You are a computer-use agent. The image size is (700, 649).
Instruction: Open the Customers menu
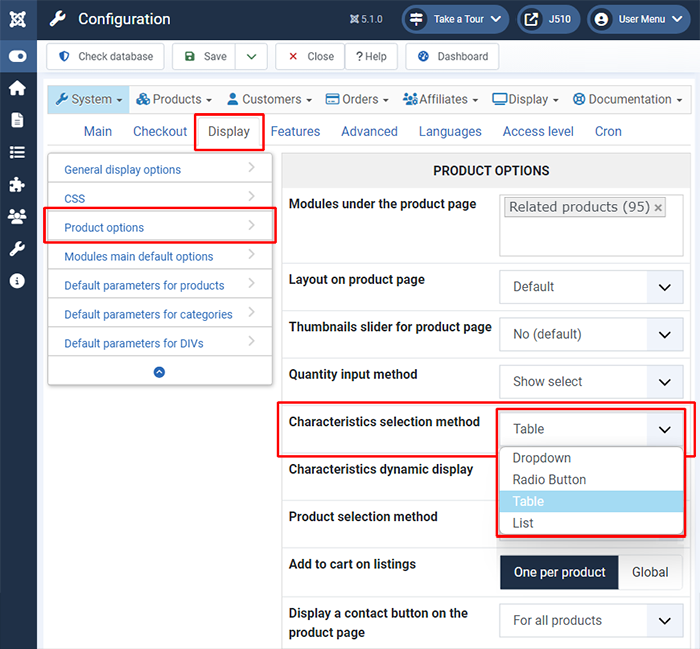269,99
